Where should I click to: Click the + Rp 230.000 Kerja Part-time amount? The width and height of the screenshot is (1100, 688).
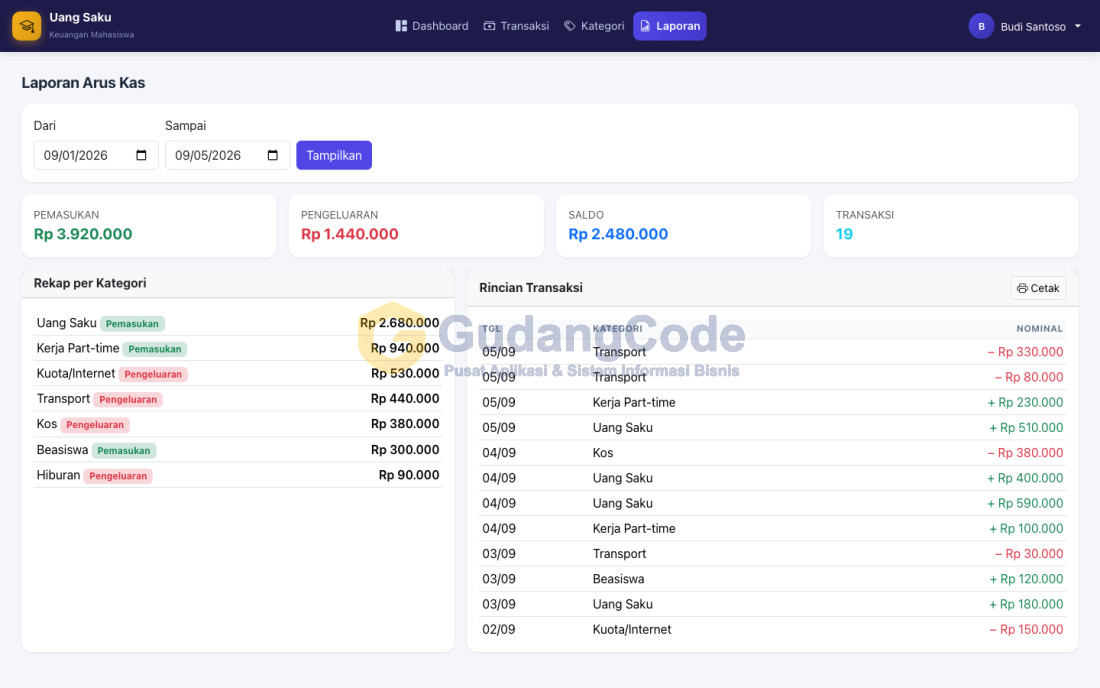pyautogui.click(x=1025, y=403)
